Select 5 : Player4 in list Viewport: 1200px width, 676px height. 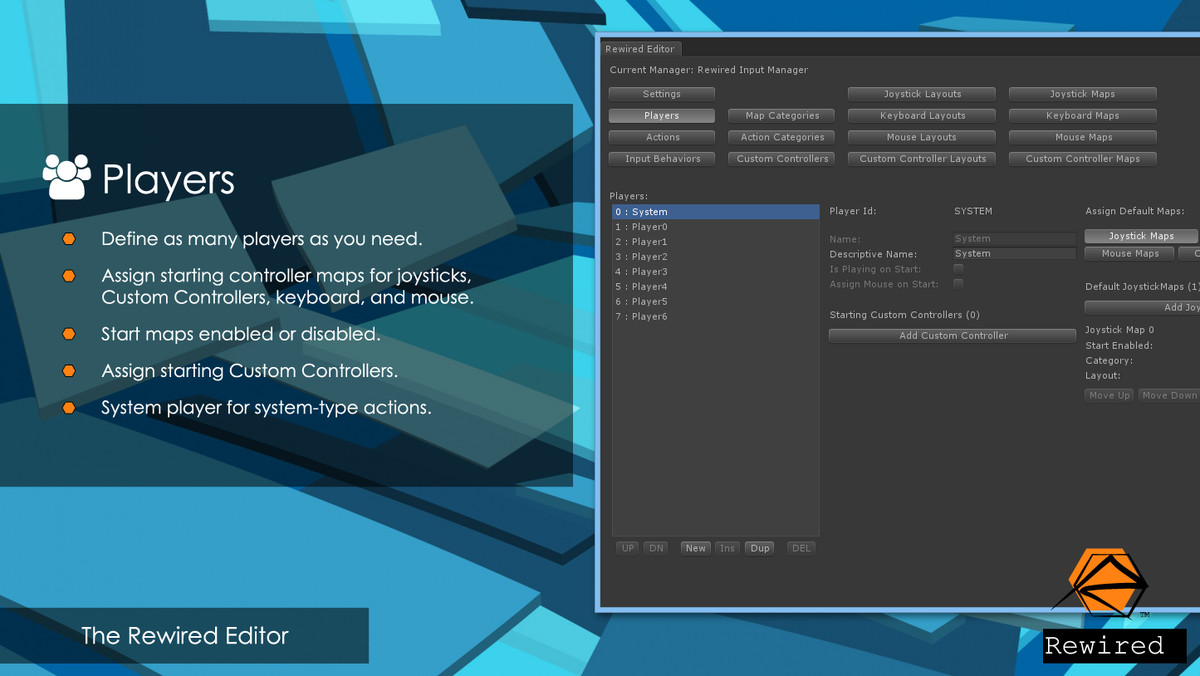[x=715, y=287]
